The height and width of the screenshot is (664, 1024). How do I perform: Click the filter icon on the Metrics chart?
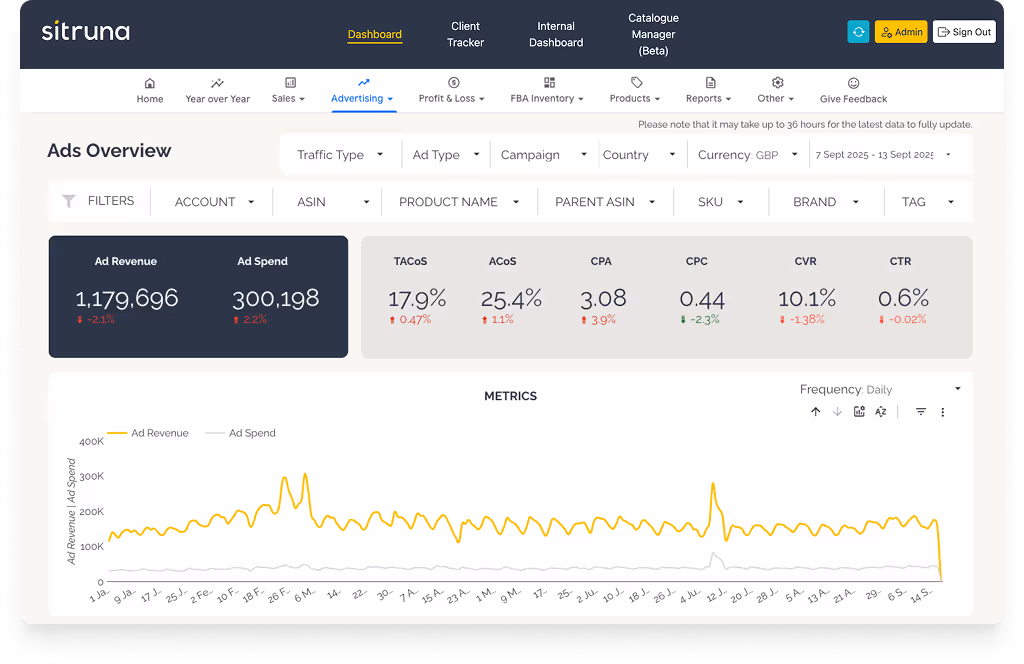(x=920, y=411)
